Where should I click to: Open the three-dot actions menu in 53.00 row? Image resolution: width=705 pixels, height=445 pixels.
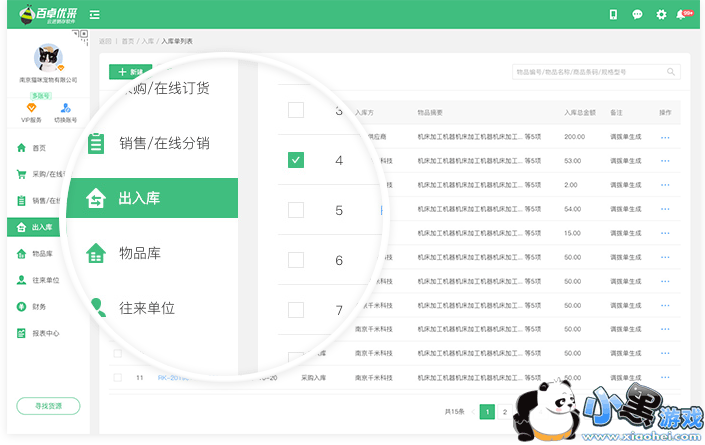[x=665, y=160]
